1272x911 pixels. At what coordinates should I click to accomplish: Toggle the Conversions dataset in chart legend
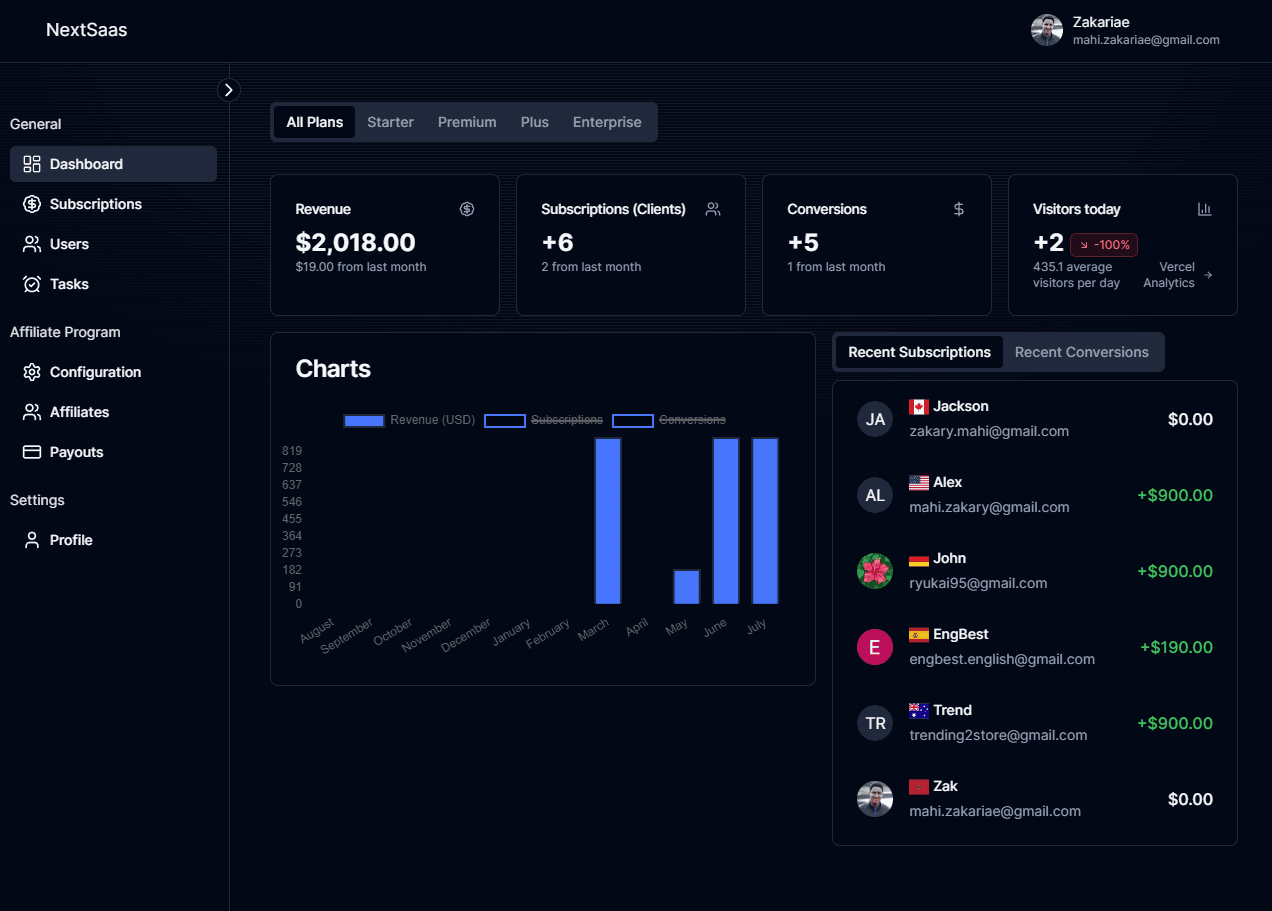670,420
